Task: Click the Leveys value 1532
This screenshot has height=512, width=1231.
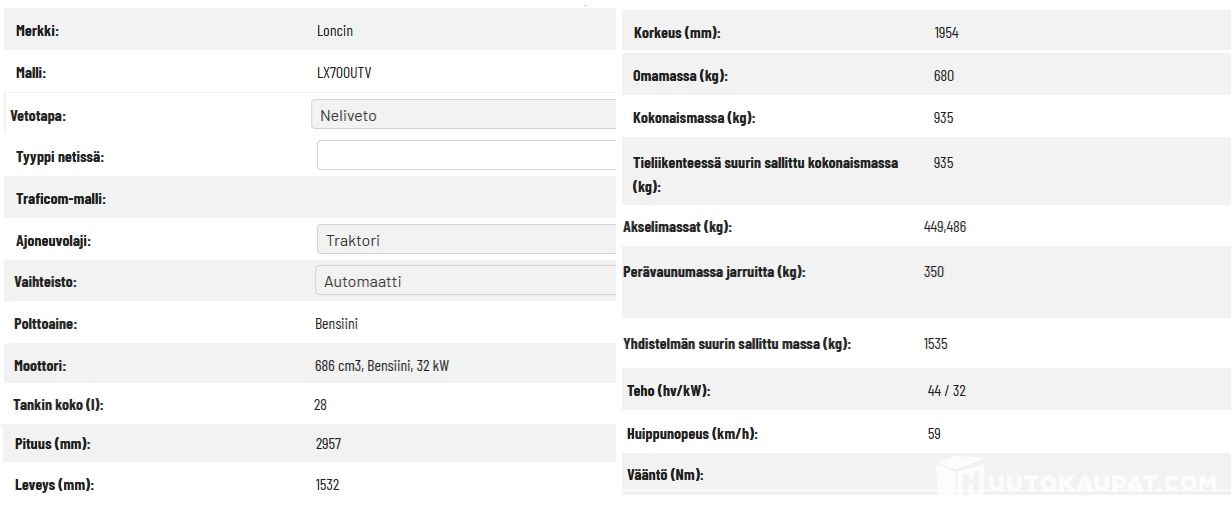Action: click(x=327, y=485)
